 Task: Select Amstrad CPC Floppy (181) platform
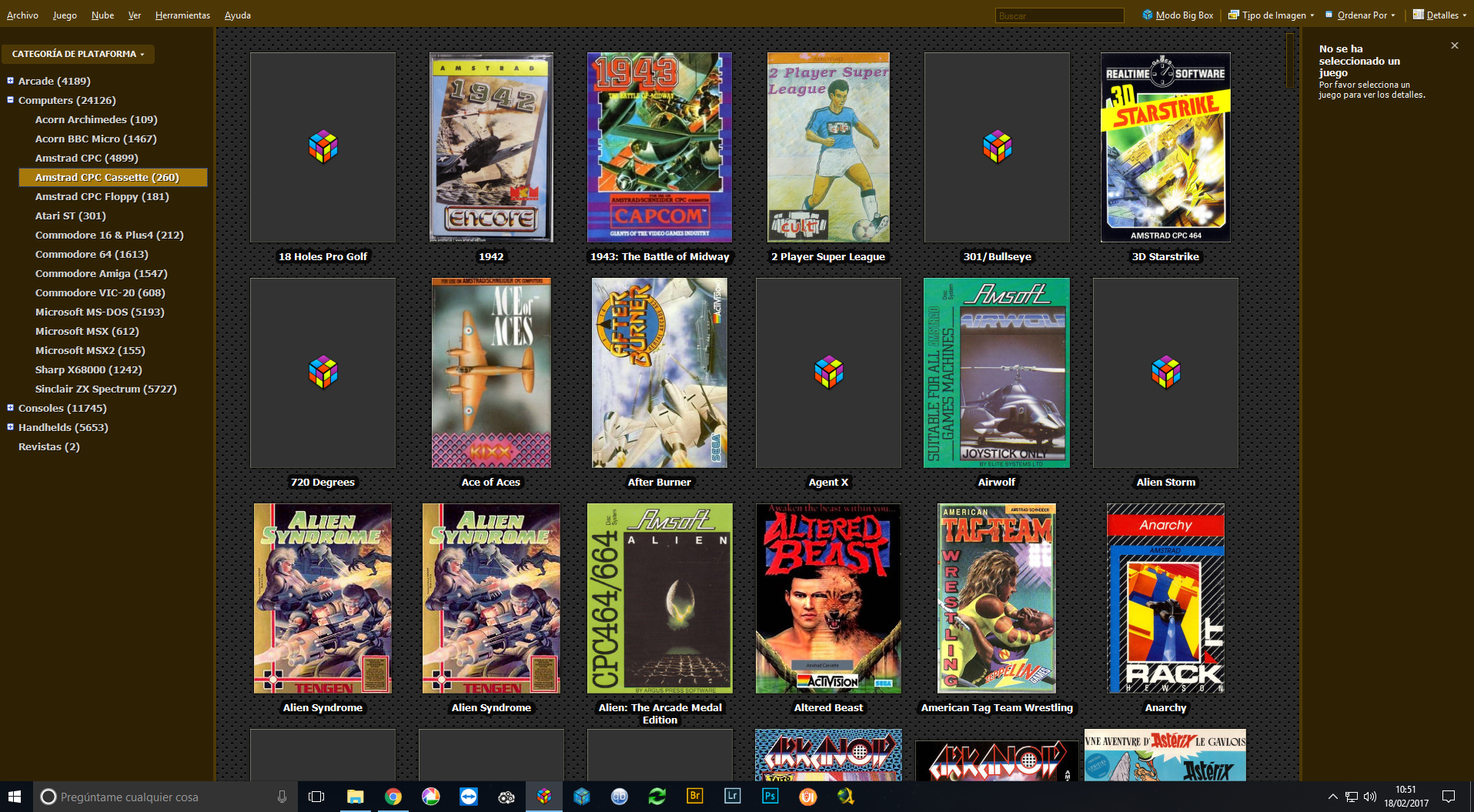pos(102,196)
